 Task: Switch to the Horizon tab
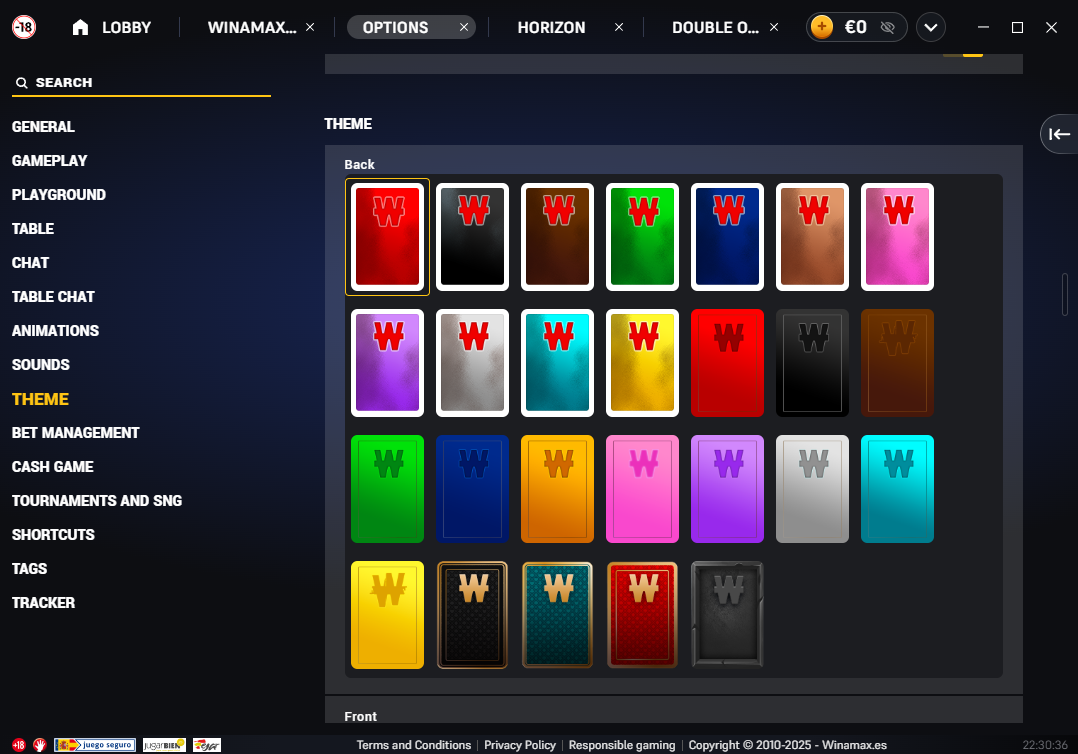point(551,27)
